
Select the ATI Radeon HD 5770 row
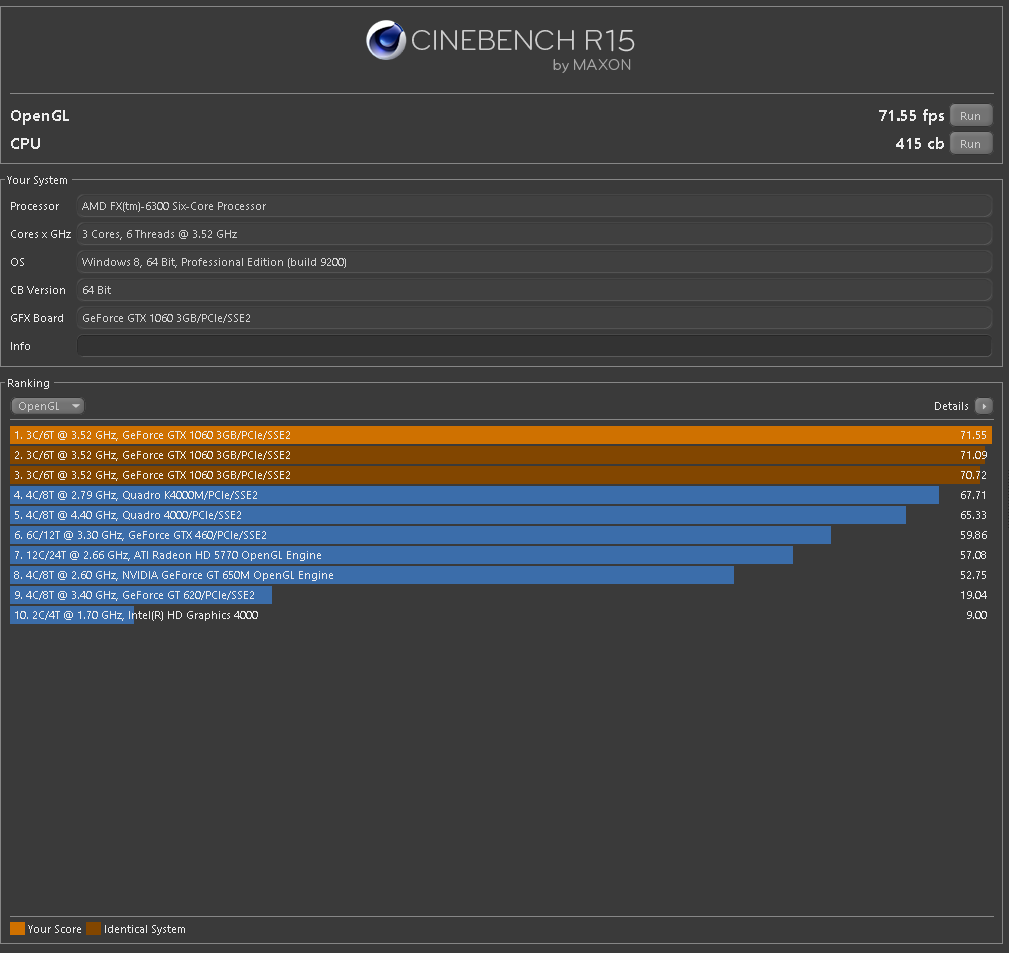point(501,555)
